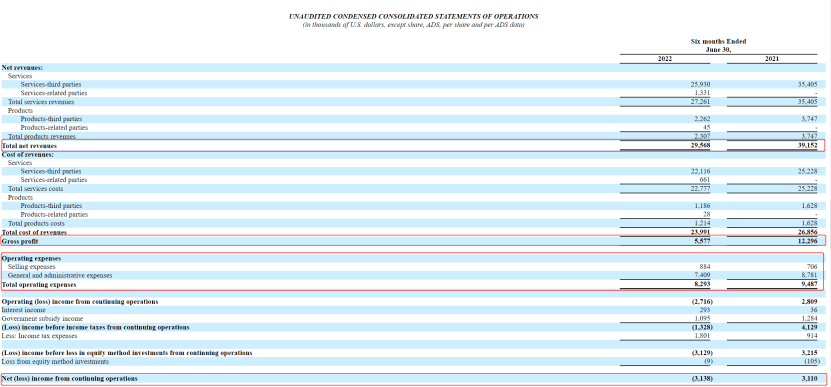Click the 8,293 operating expenses figure
The height and width of the screenshot is (387, 831).
[x=702, y=285]
